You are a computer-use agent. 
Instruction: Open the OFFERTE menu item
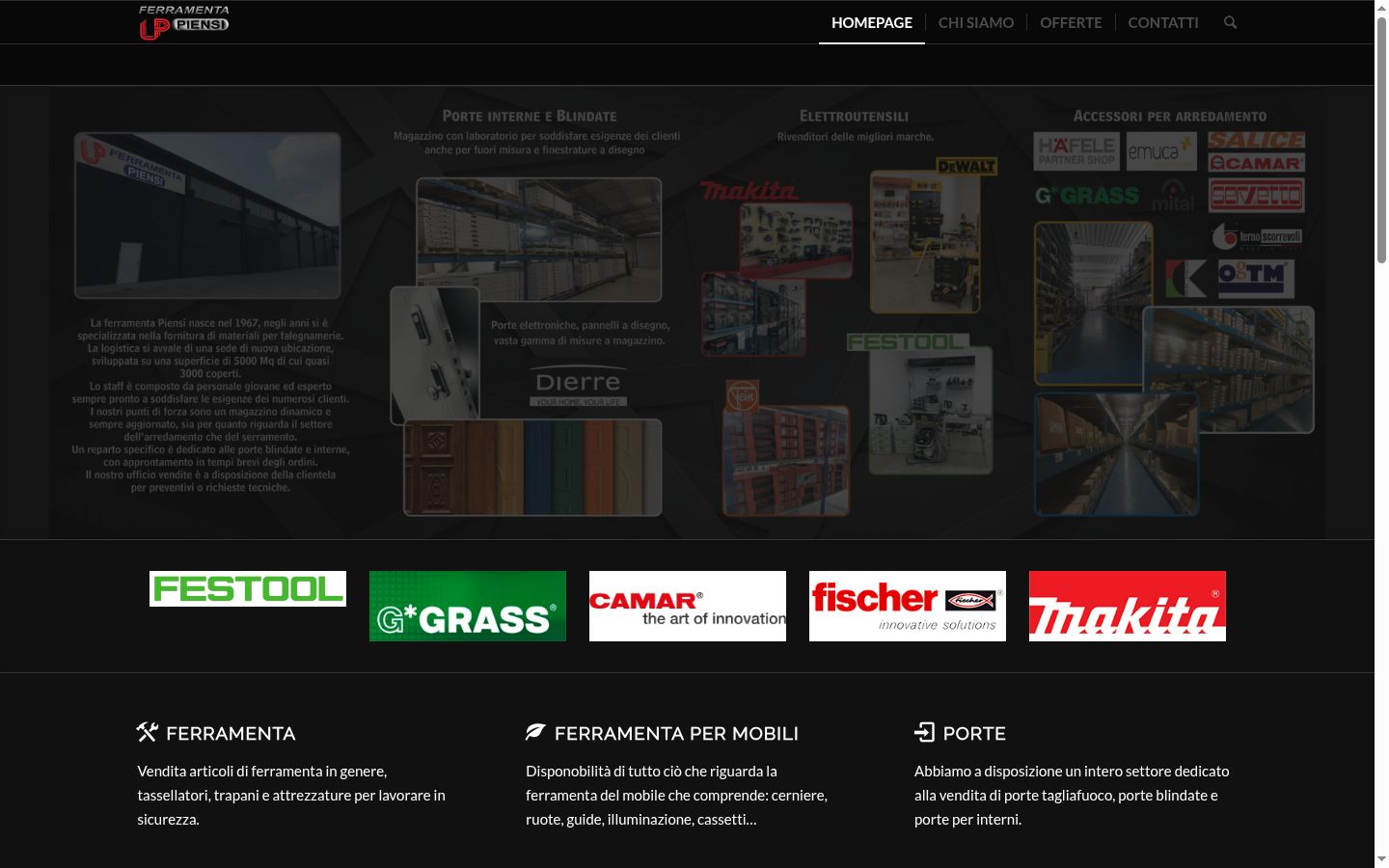(1071, 22)
